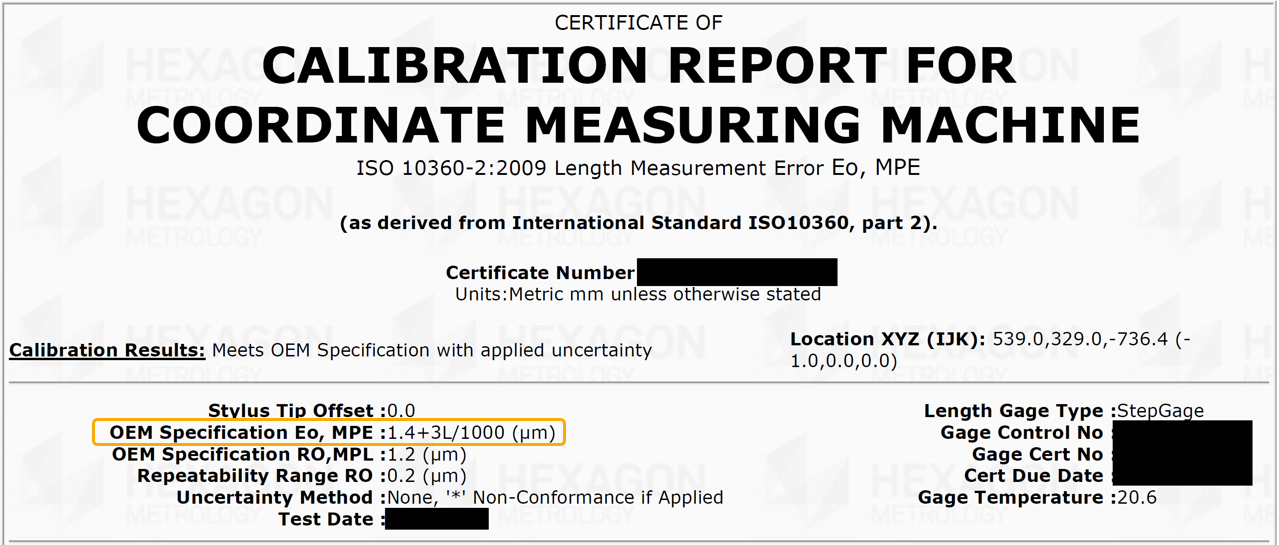Click the 'Uncertainty Method' label
Screen dimensions: 1279x545
[281, 498]
